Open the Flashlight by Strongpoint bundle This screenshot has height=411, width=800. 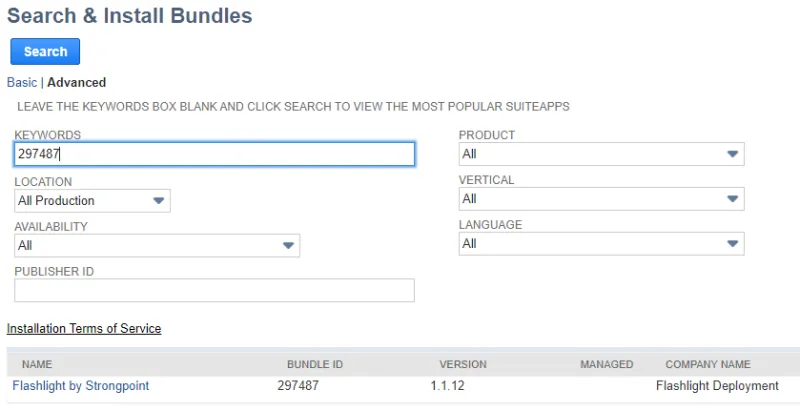[81, 386]
